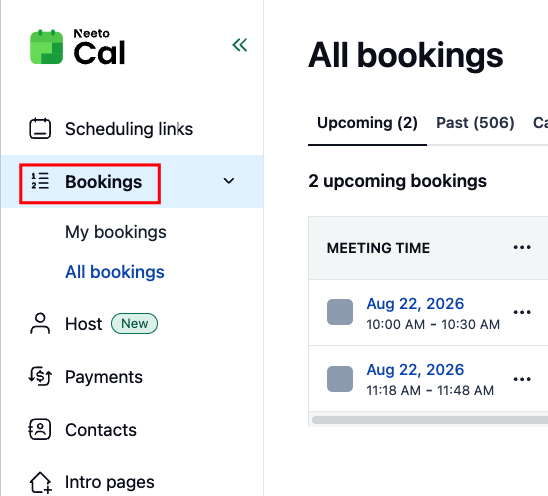The width and height of the screenshot is (548, 496).
Task: Open the My bookings page
Action: tap(116, 232)
